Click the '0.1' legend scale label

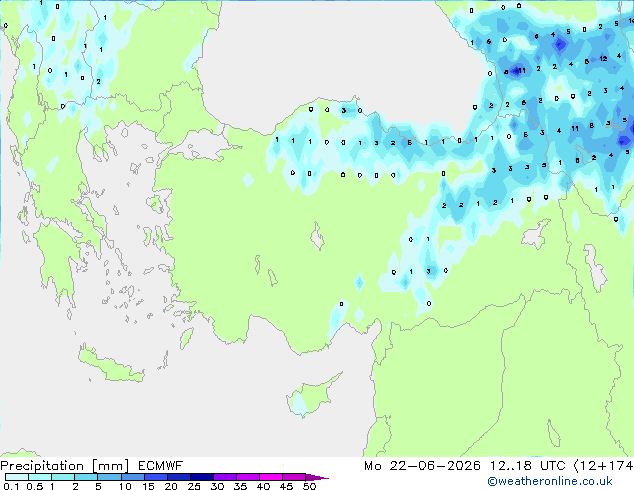11,486
